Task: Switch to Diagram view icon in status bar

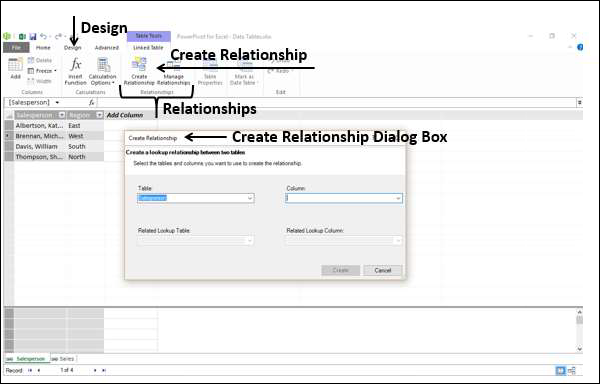Action: click(572, 370)
